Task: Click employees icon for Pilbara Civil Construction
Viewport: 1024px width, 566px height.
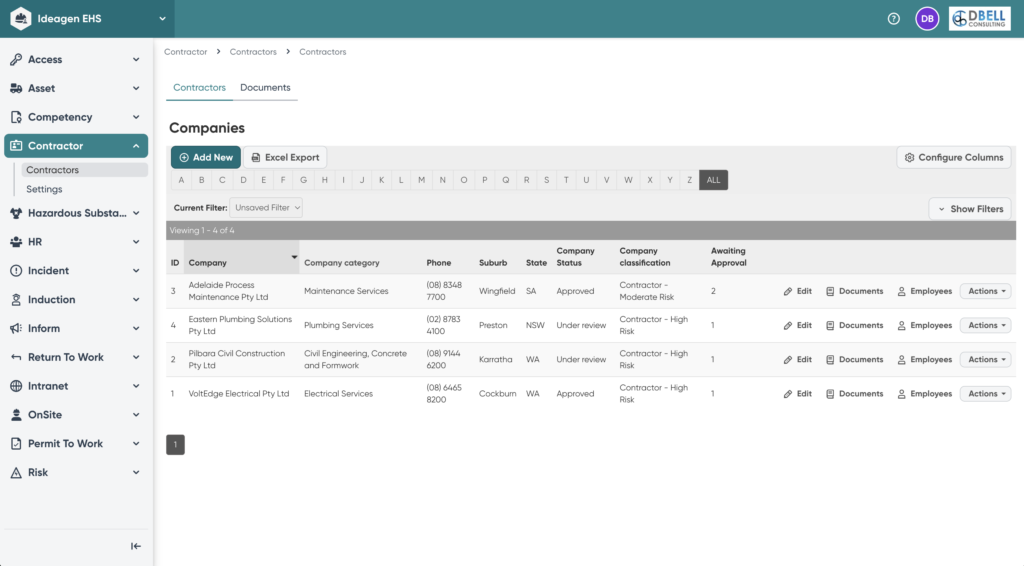Action: tap(901, 360)
